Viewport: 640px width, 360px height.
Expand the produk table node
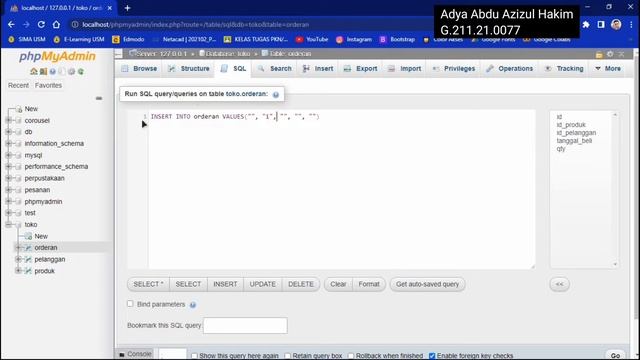coord(18,271)
